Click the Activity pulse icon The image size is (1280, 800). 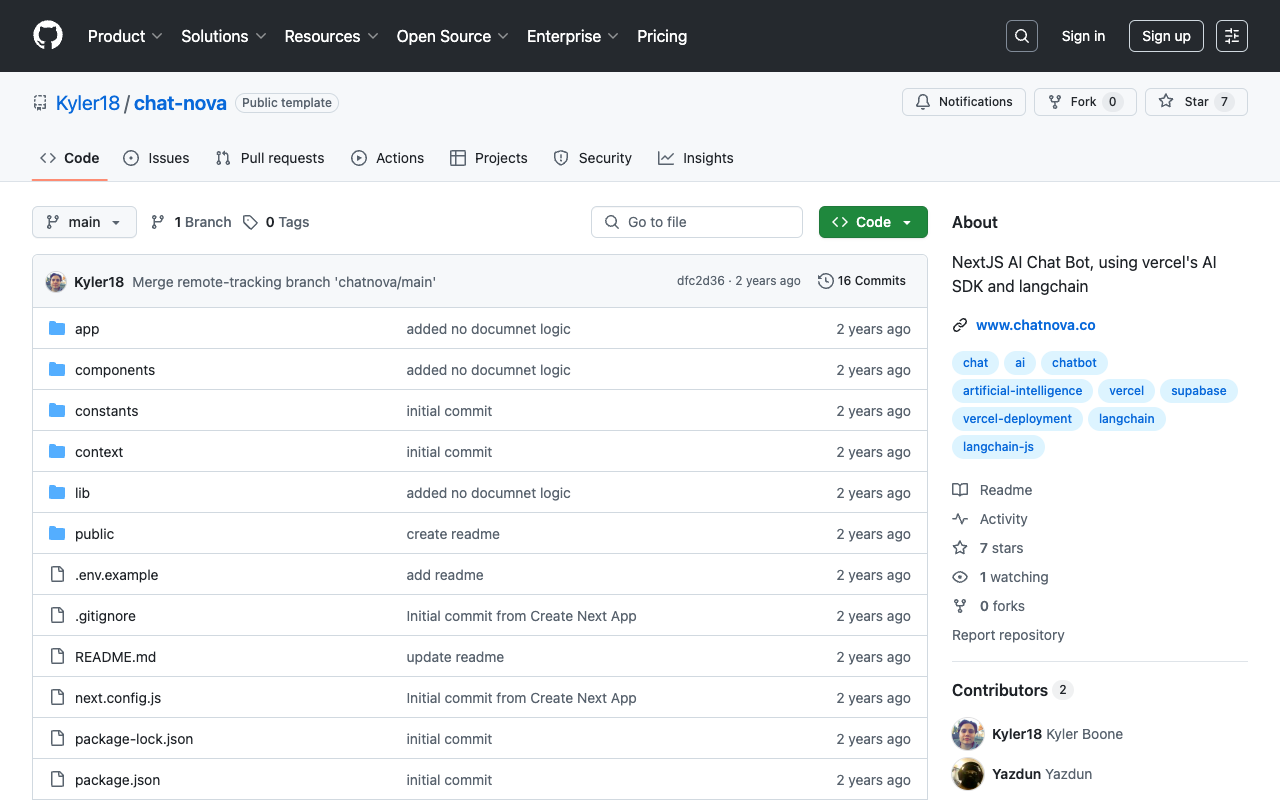coord(960,519)
